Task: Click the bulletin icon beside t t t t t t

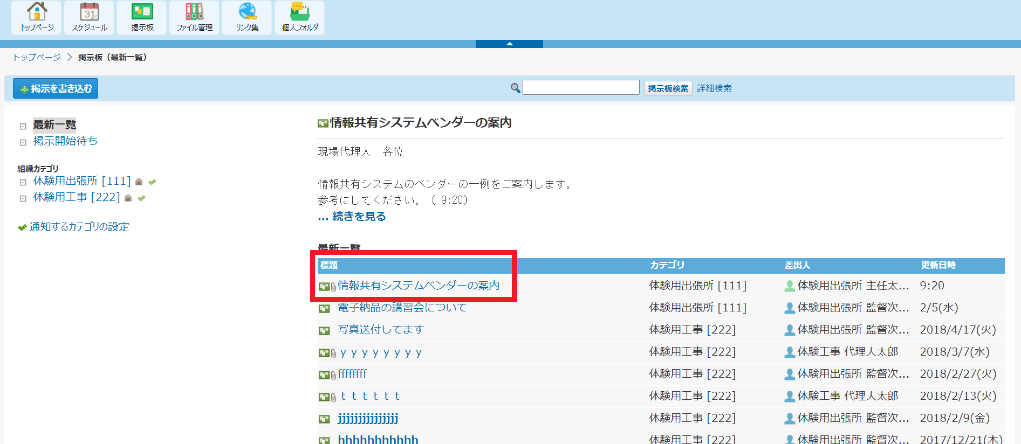Action: (x=324, y=396)
